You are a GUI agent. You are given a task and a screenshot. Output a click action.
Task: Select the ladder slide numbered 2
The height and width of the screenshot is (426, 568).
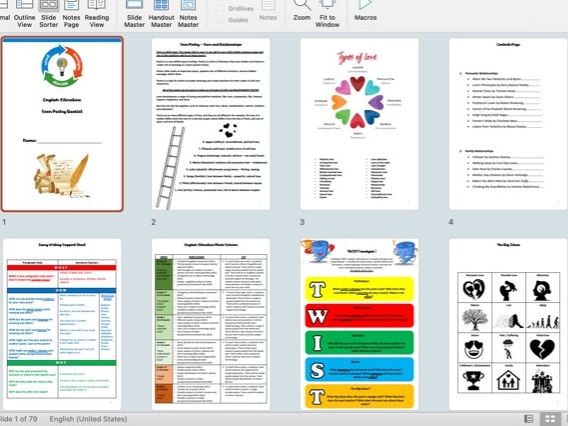(x=211, y=124)
